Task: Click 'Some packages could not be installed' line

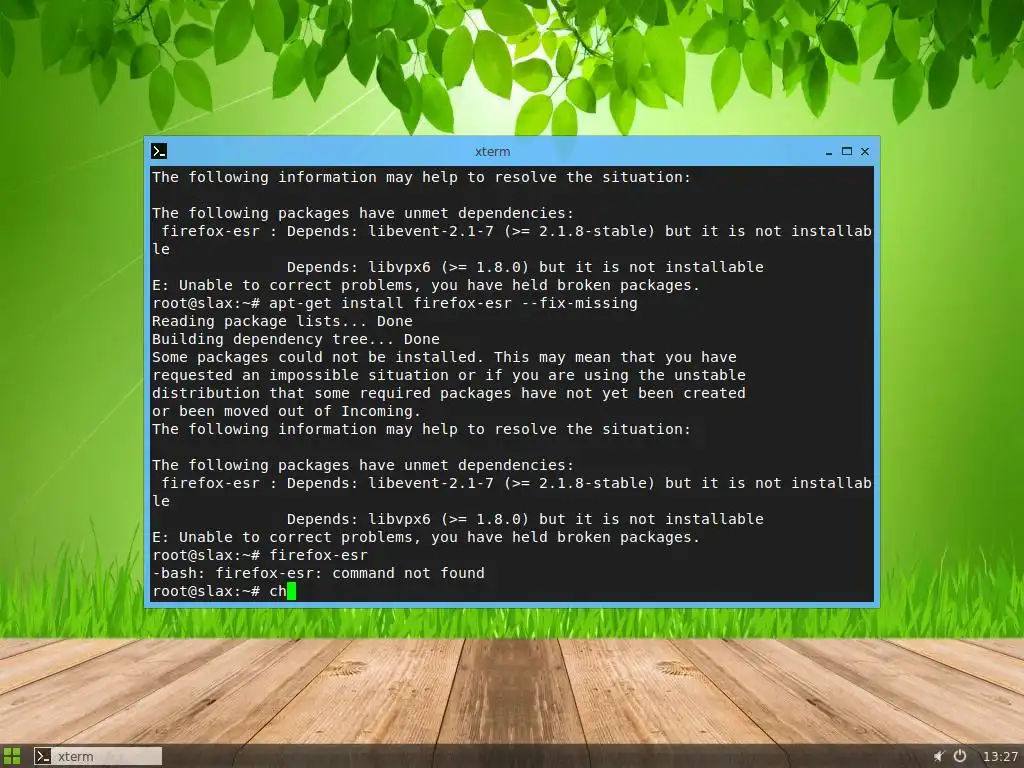Action: pos(444,357)
